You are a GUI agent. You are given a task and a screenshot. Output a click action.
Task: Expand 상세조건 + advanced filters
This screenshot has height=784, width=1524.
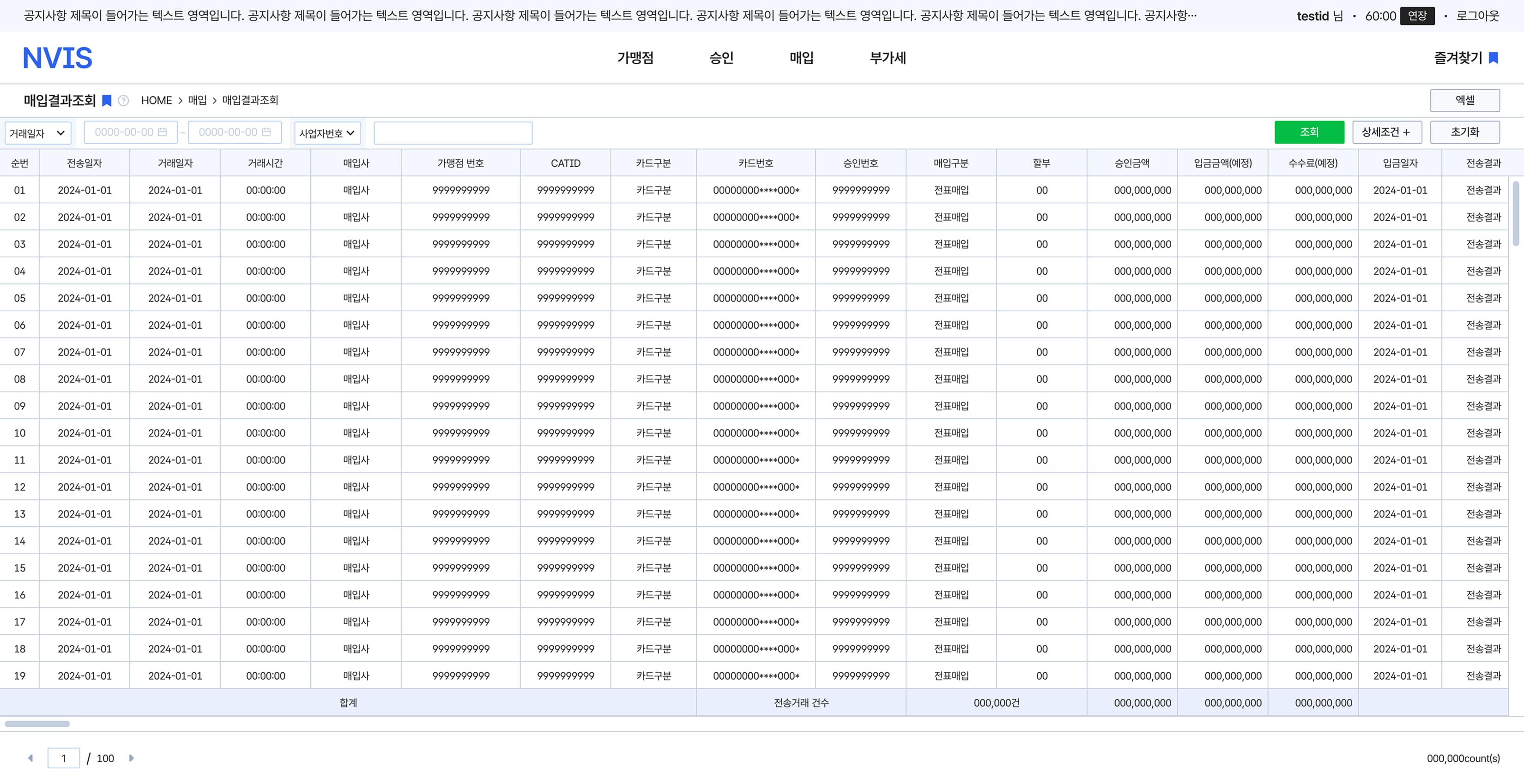click(x=1387, y=132)
